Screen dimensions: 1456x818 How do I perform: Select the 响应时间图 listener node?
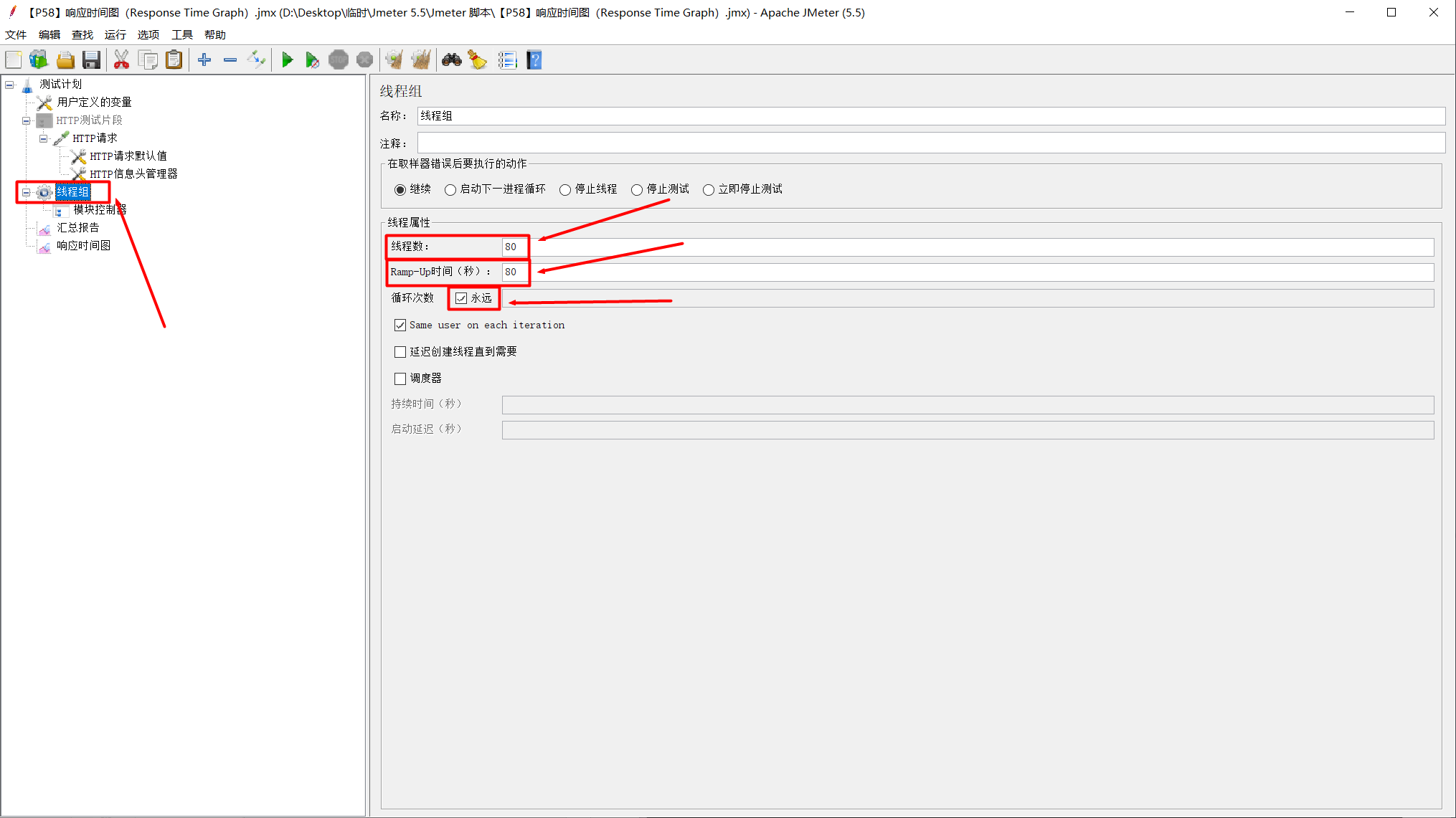[83, 246]
